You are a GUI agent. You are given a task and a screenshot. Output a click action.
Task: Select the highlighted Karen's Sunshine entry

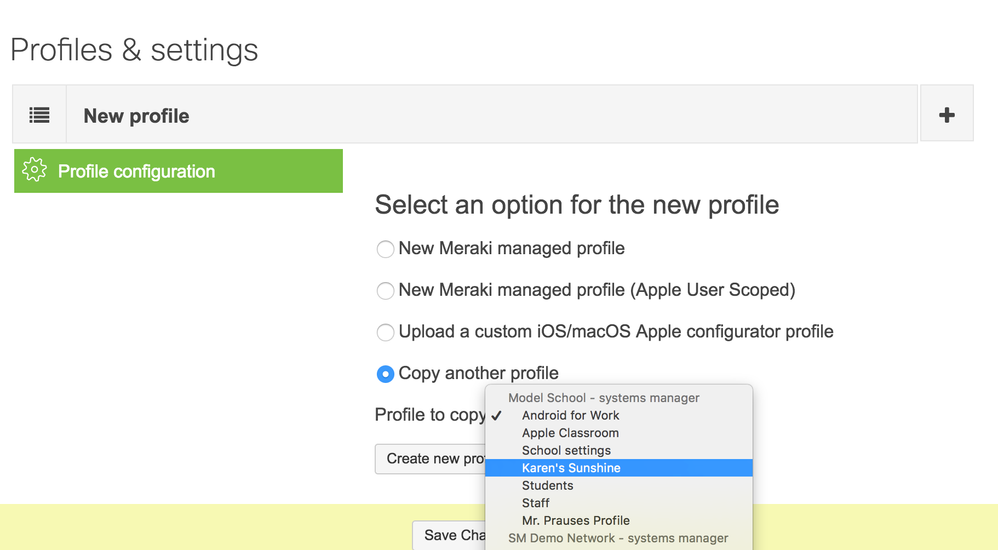[571, 468]
